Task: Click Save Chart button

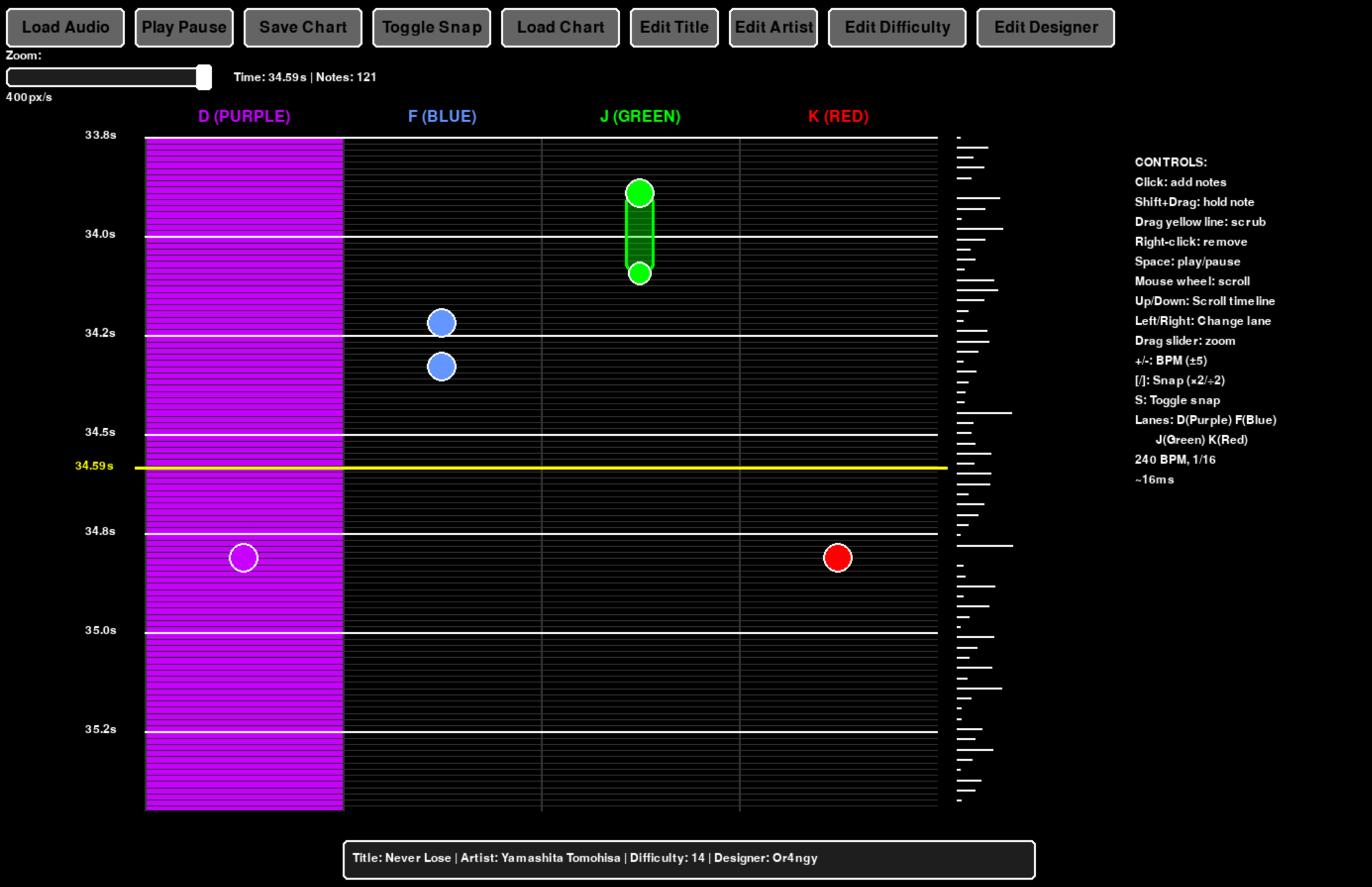Action: [302, 28]
